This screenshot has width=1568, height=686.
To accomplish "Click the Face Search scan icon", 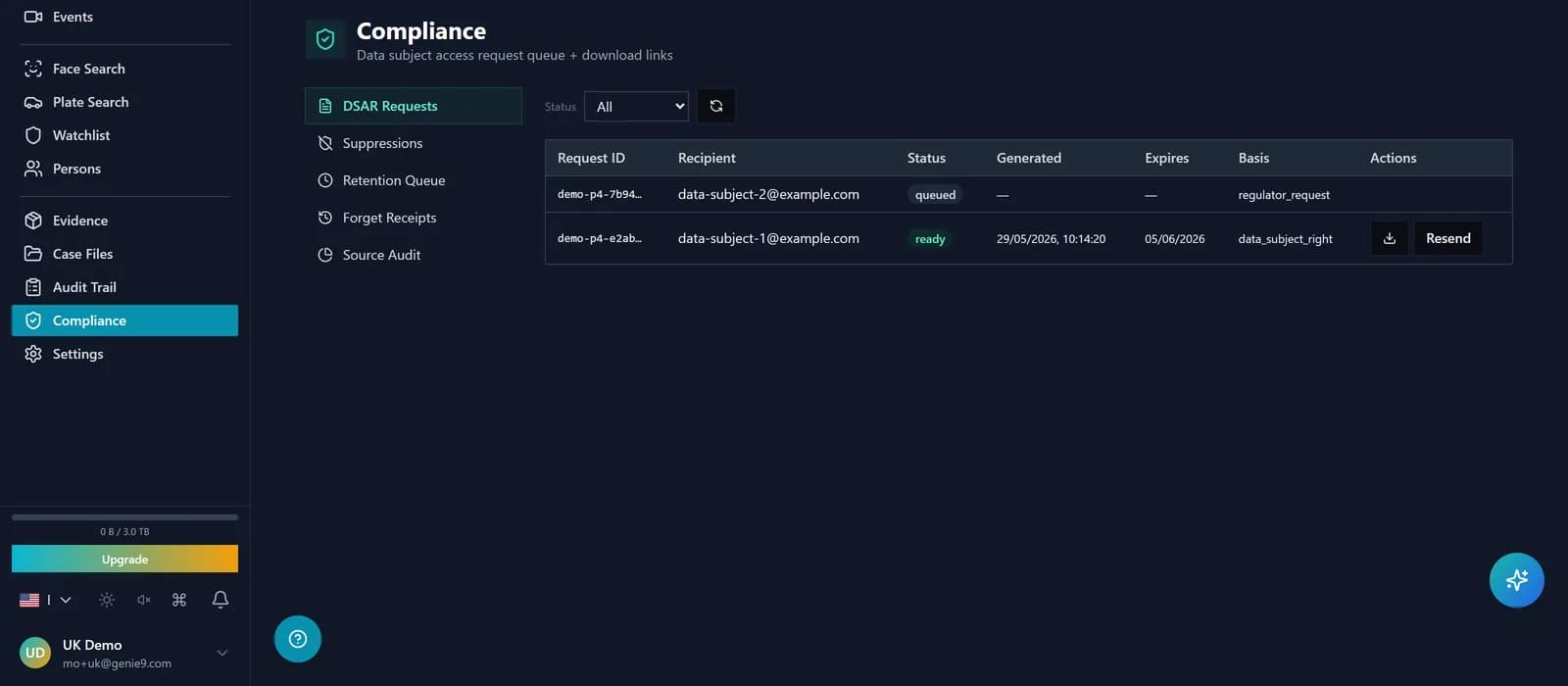I will 33,69.
